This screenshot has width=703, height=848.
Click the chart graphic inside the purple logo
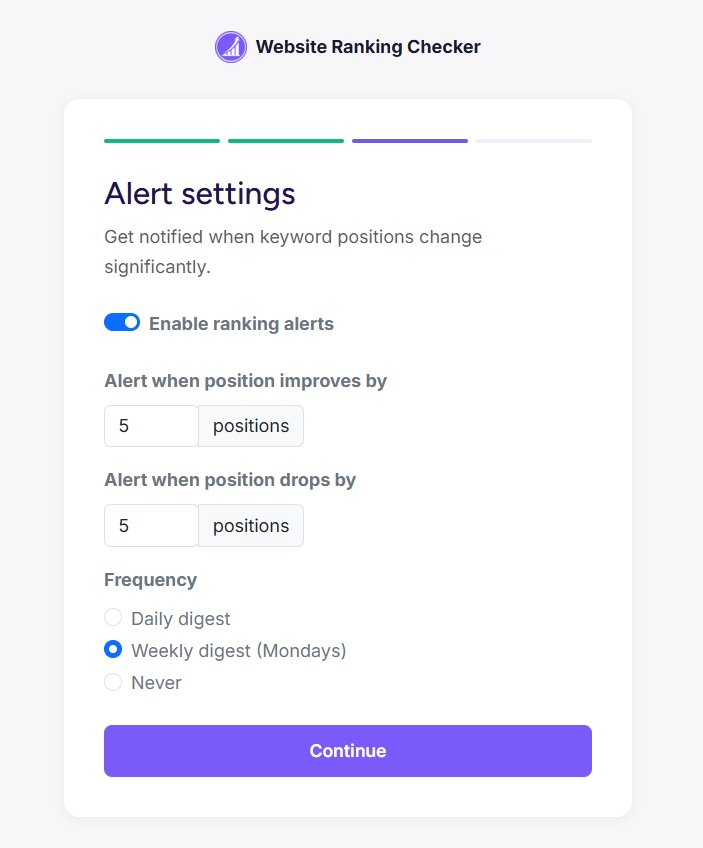point(230,47)
